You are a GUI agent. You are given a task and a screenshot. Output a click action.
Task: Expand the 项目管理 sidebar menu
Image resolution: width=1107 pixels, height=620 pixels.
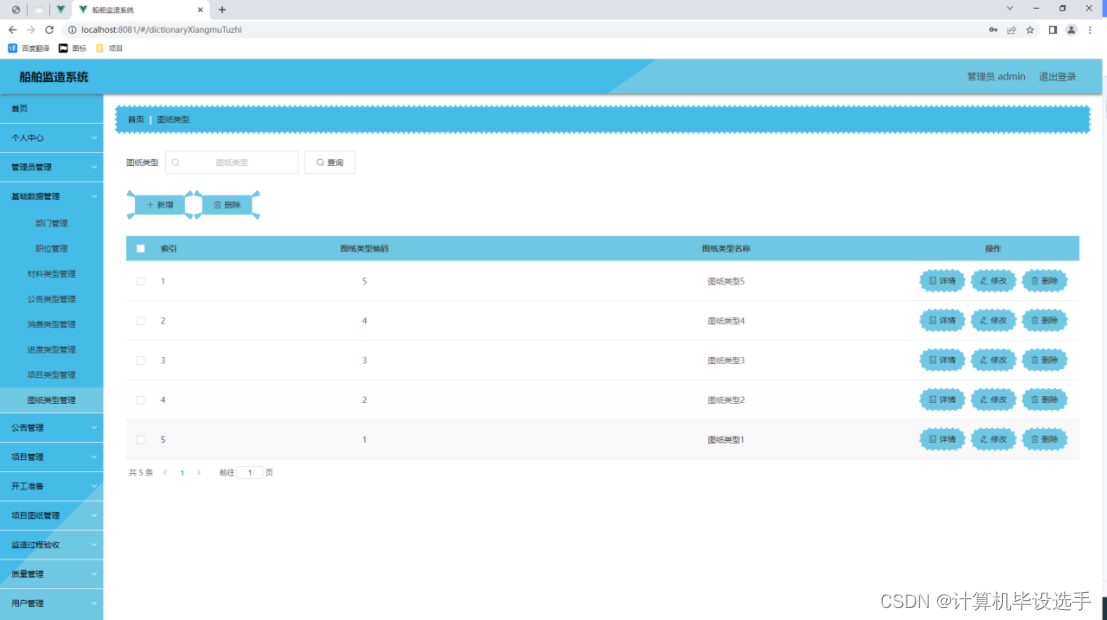click(52, 457)
